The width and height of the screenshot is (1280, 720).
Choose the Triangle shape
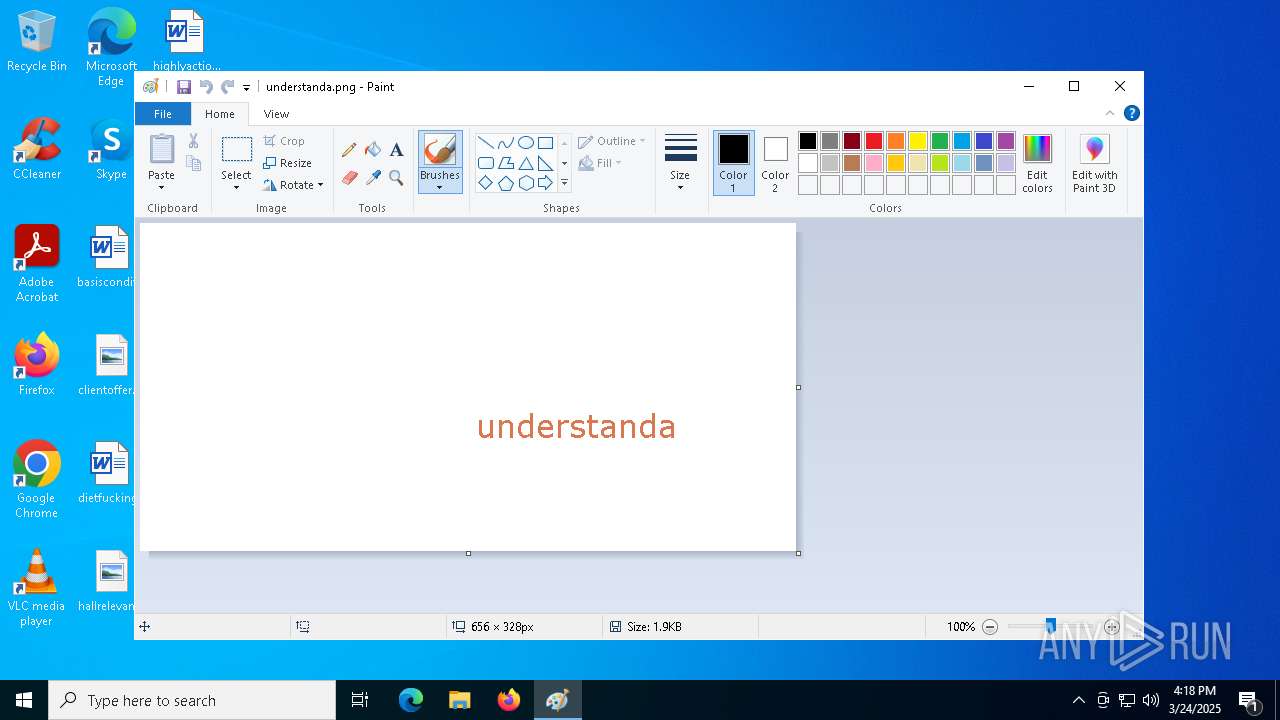click(525, 163)
